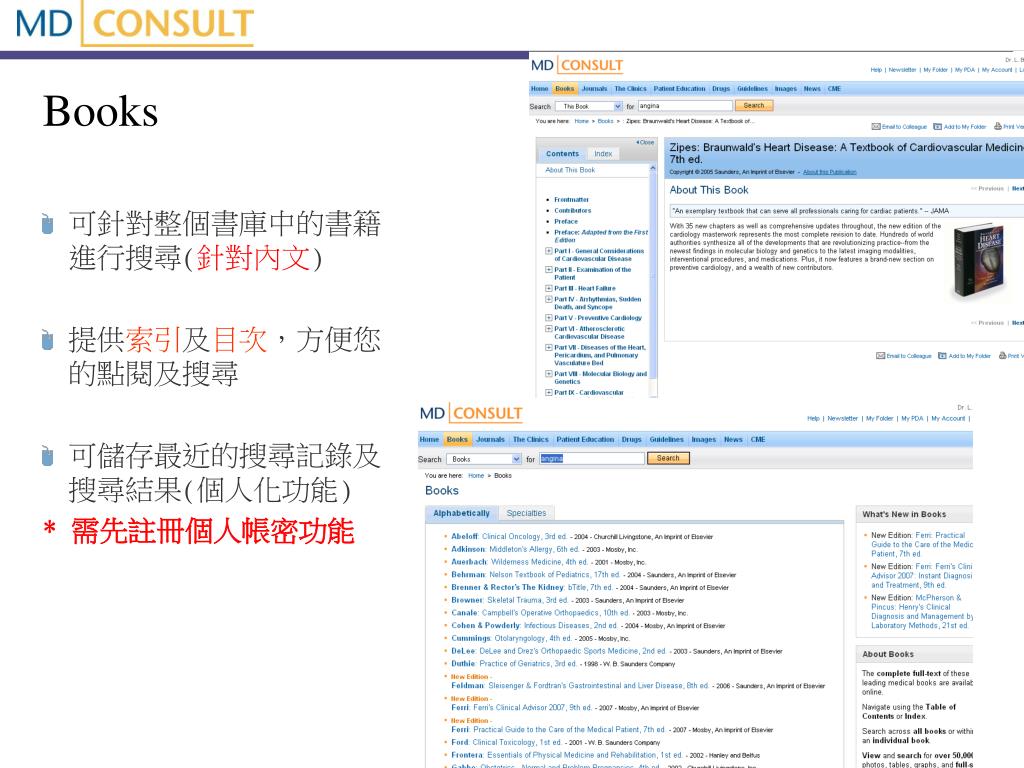Switch to the Specialties tab
Screen dimensions: 1024x768
click(x=526, y=513)
